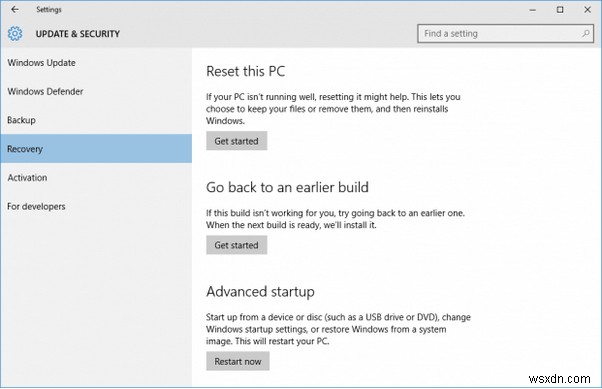The image size is (602, 389).
Task: Click the Reset this PC heading
Action: [246, 71]
